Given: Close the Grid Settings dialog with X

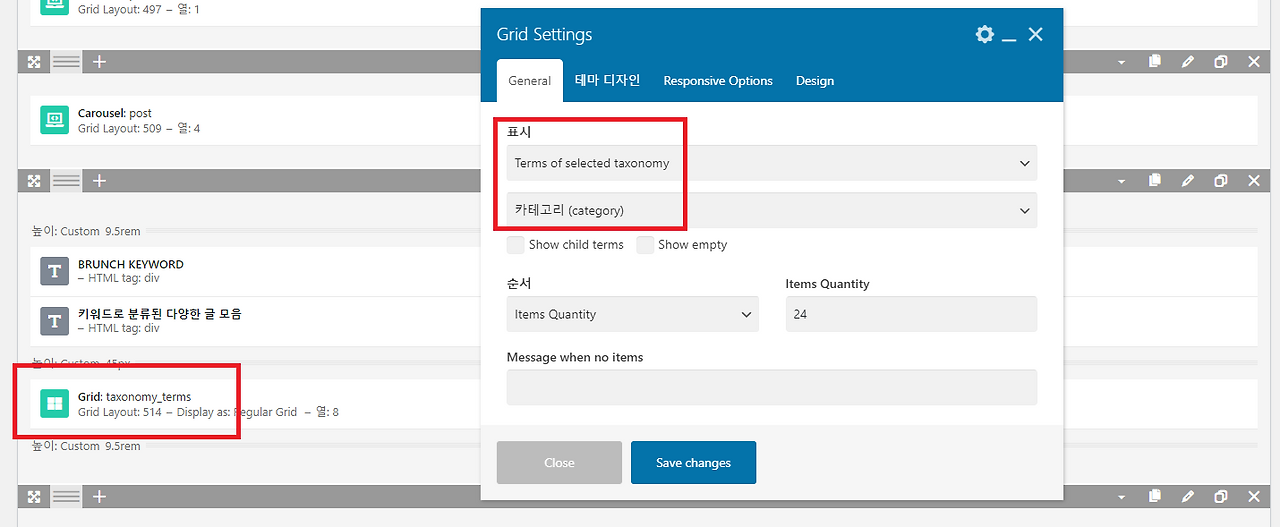Looking at the screenshot, I should [x=1036, y=34].
